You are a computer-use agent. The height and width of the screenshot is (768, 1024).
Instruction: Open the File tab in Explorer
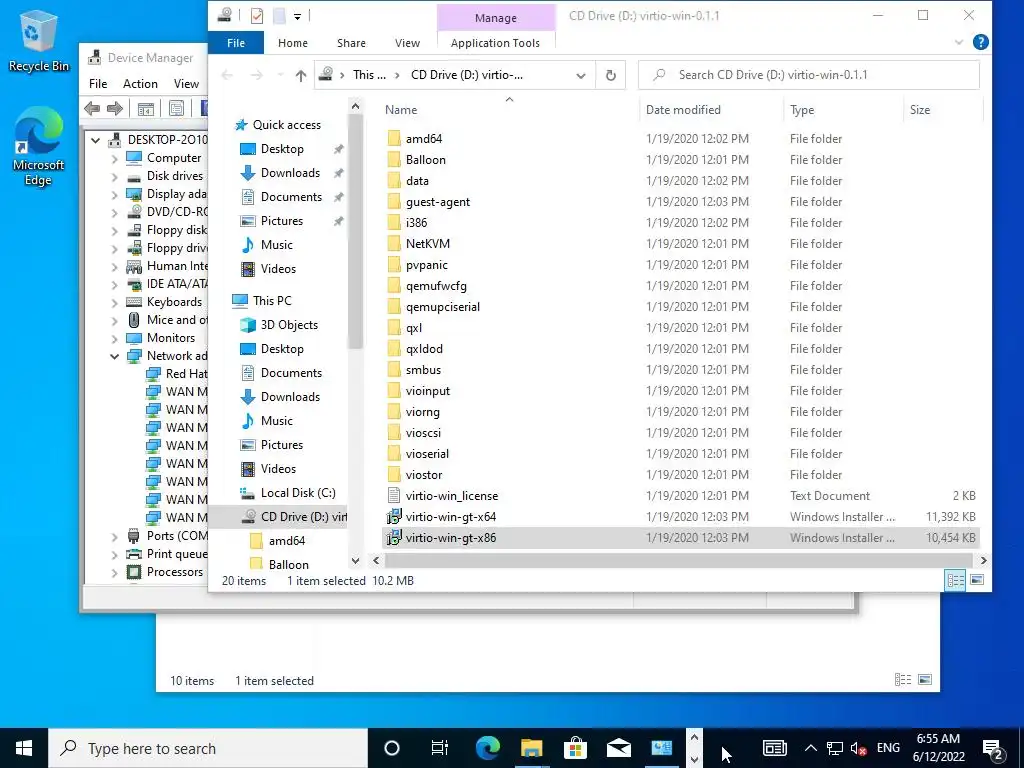236,43
